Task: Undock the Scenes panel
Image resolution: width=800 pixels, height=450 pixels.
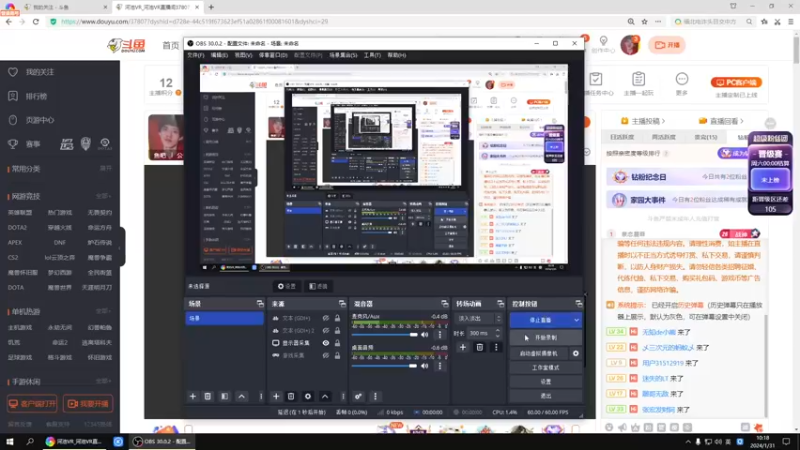Action: pyautogui.click(x=260, y=304)
